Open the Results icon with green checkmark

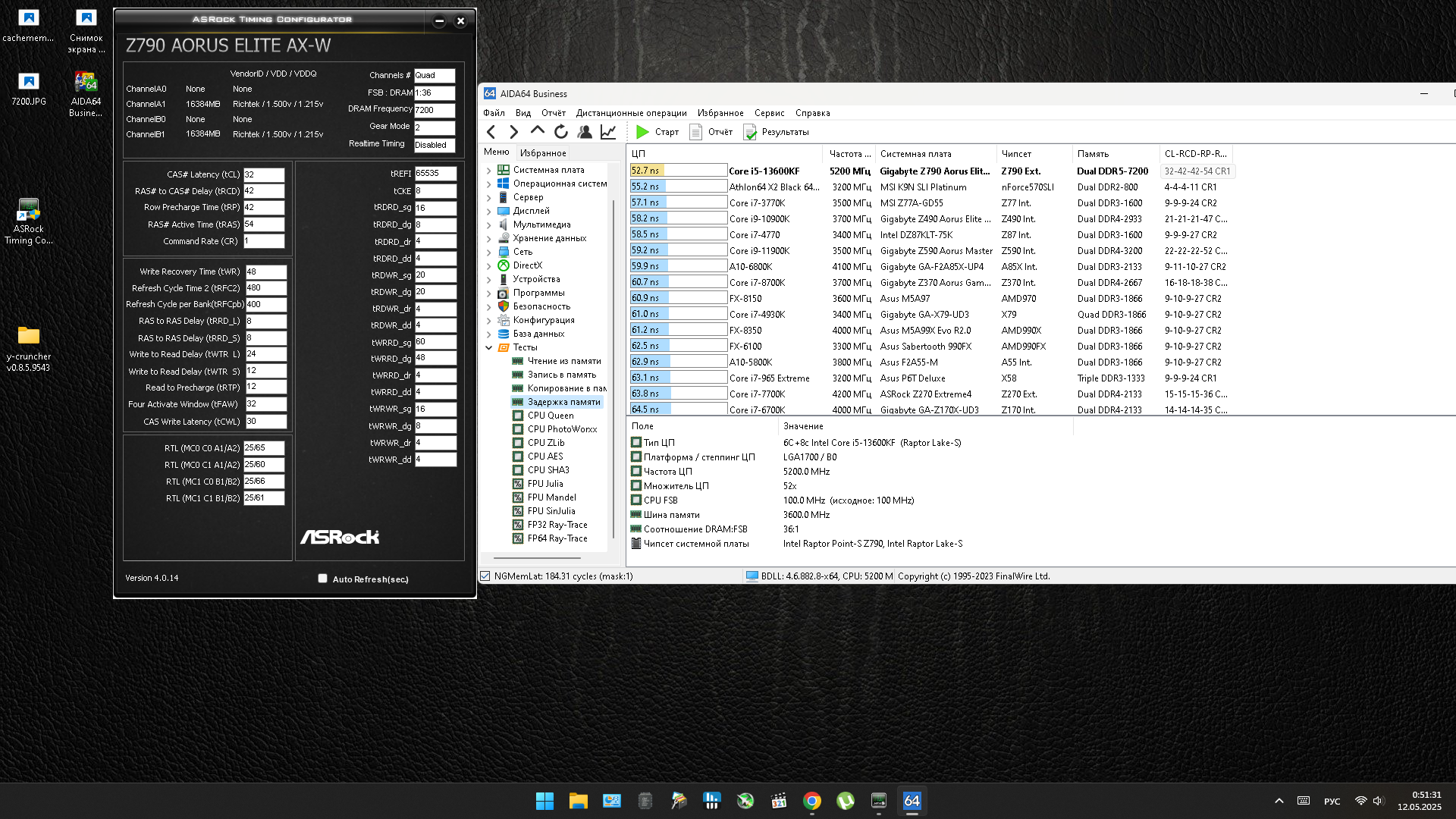pyautogui.click(x=750, y=132)
